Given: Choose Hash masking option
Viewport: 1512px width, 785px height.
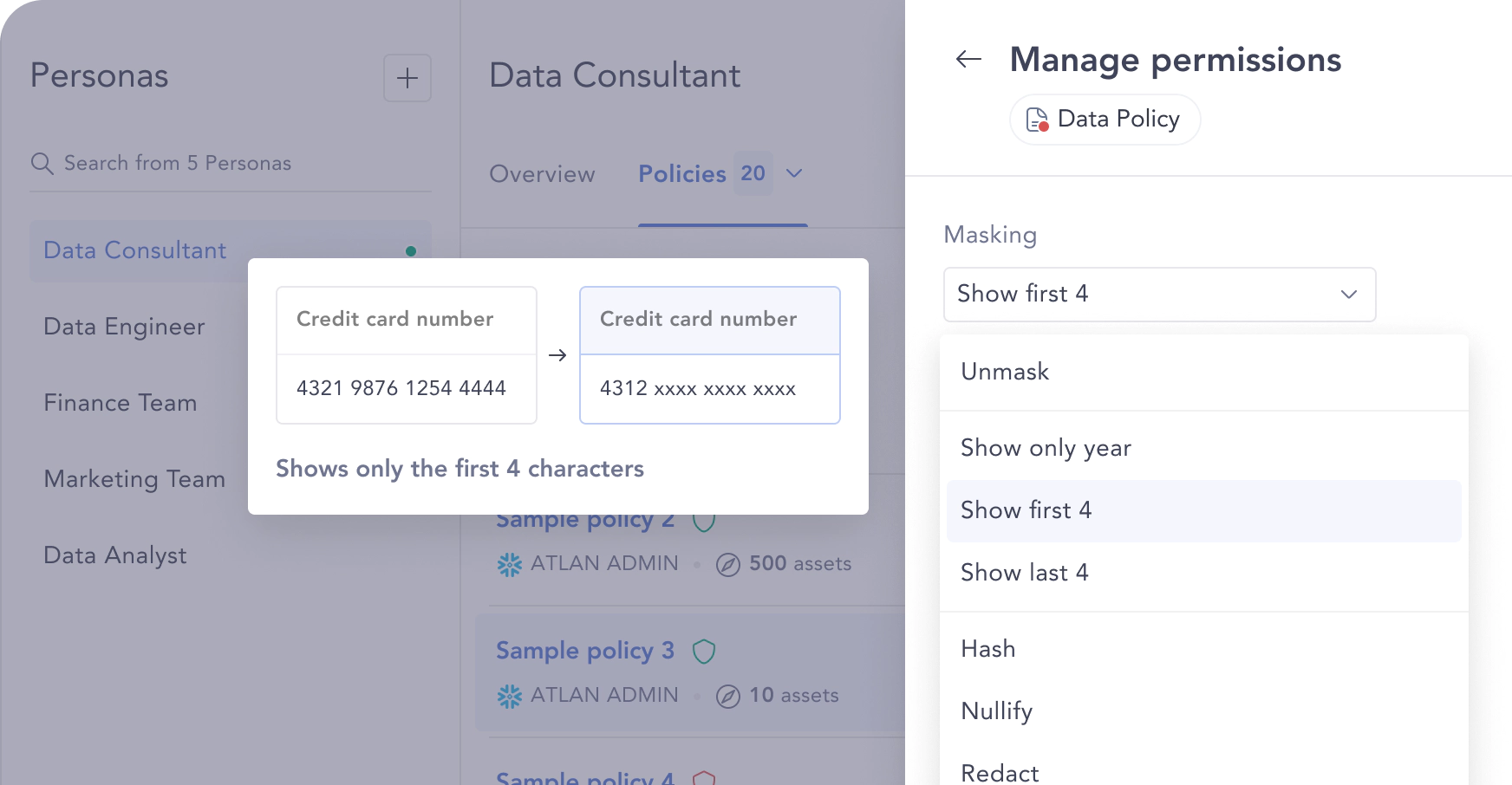Looking at the screenshot, I should click(1204, 649).
